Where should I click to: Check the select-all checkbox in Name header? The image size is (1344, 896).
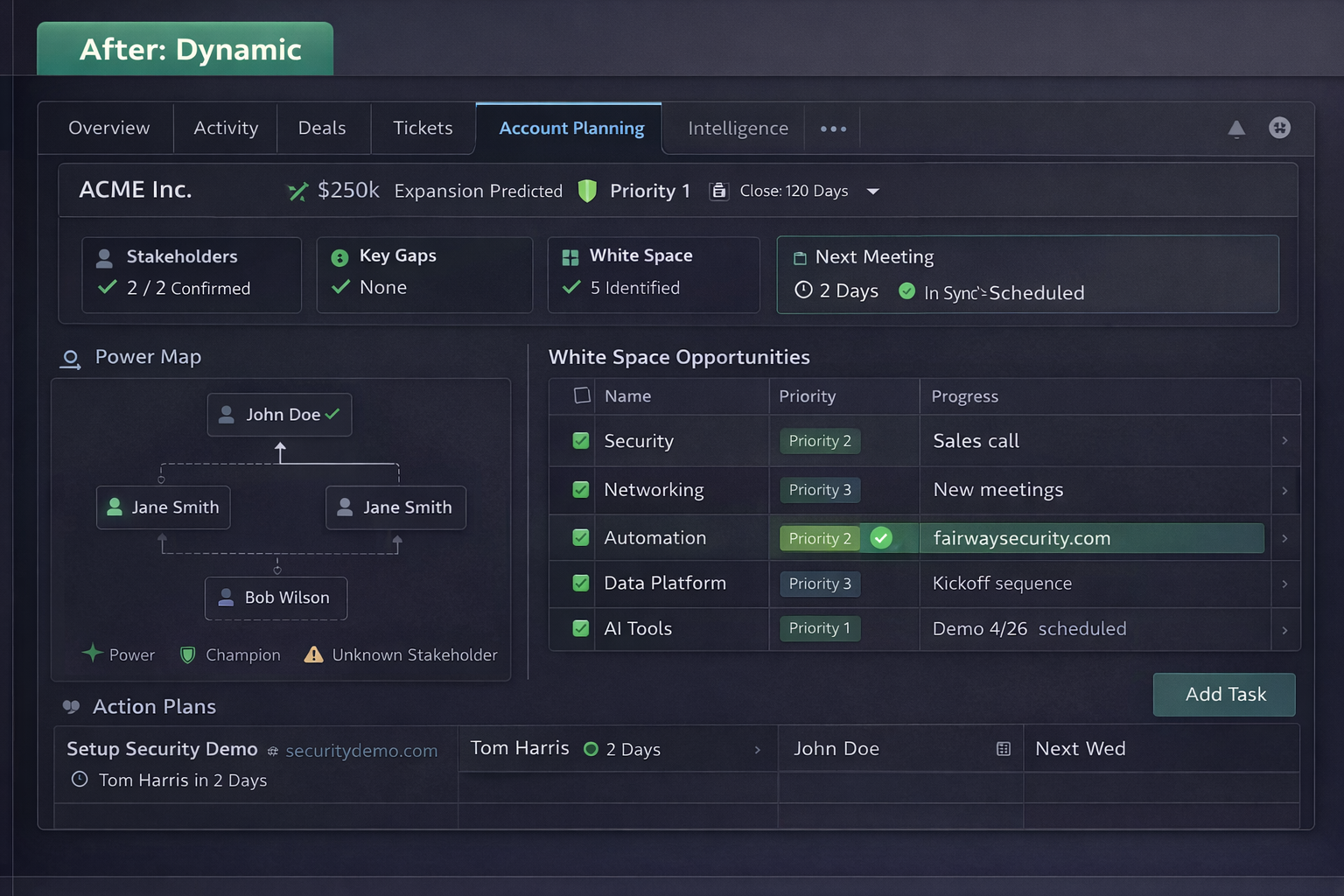tap(582, 395)
